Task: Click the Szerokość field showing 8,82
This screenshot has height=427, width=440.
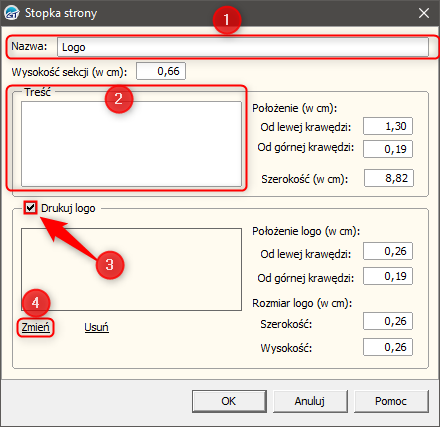Action: (x=389, y=178)
